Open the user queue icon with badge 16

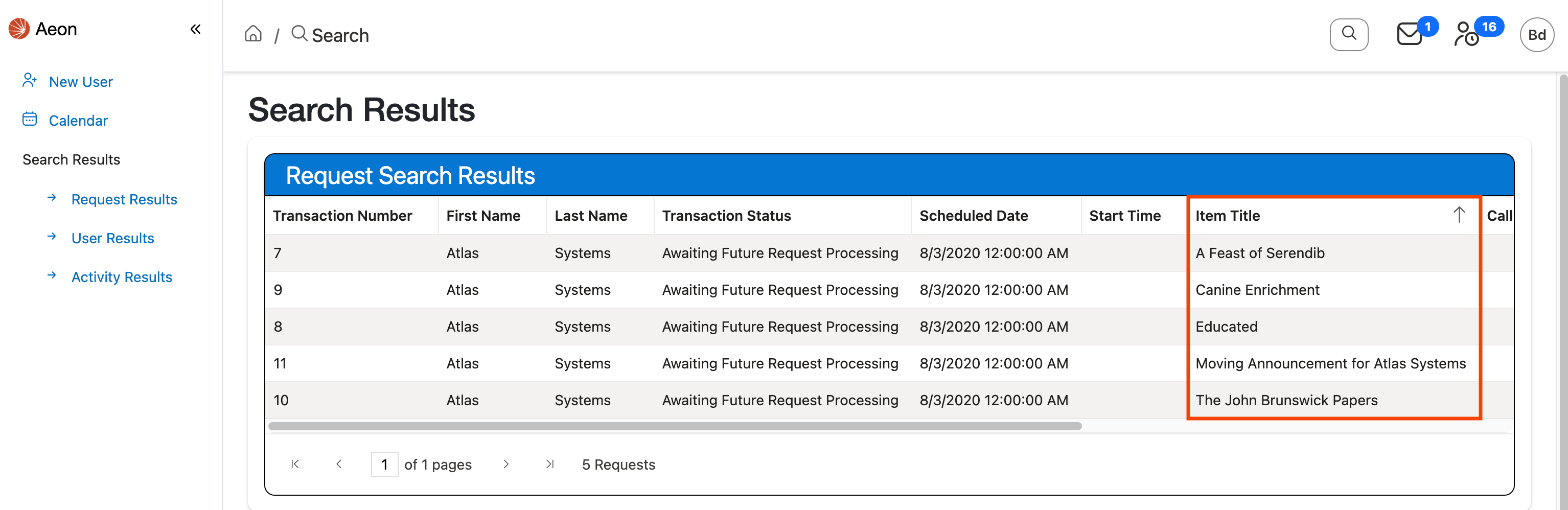(x=1467, y=34)
